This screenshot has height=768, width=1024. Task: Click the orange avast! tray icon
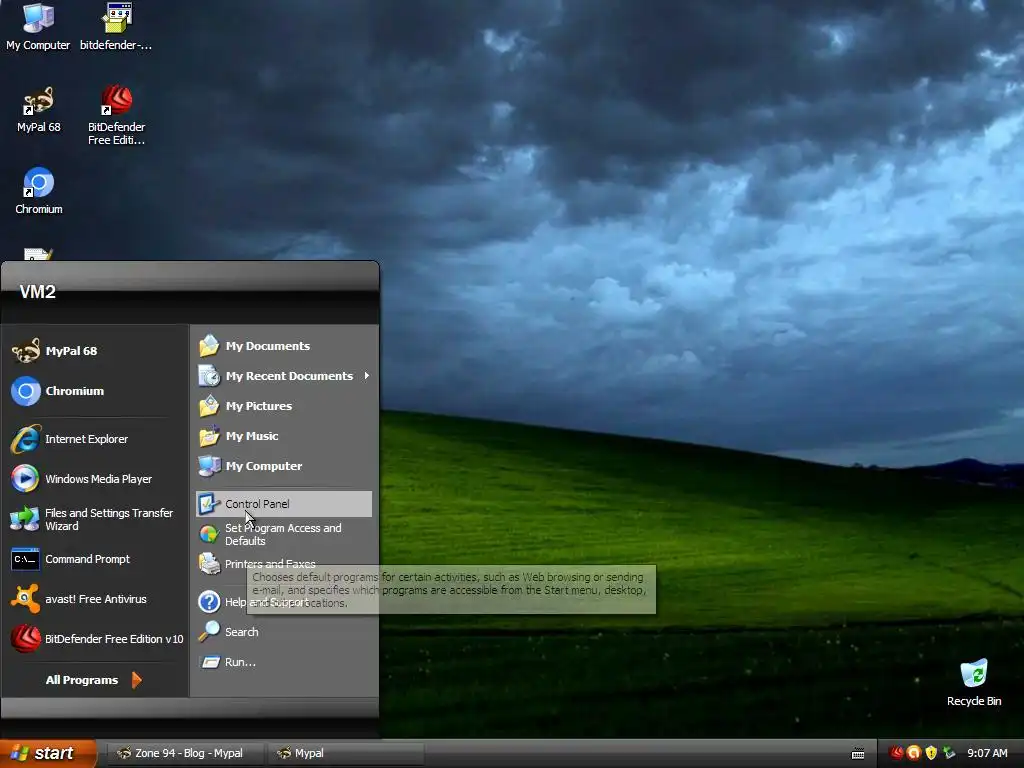914,753
